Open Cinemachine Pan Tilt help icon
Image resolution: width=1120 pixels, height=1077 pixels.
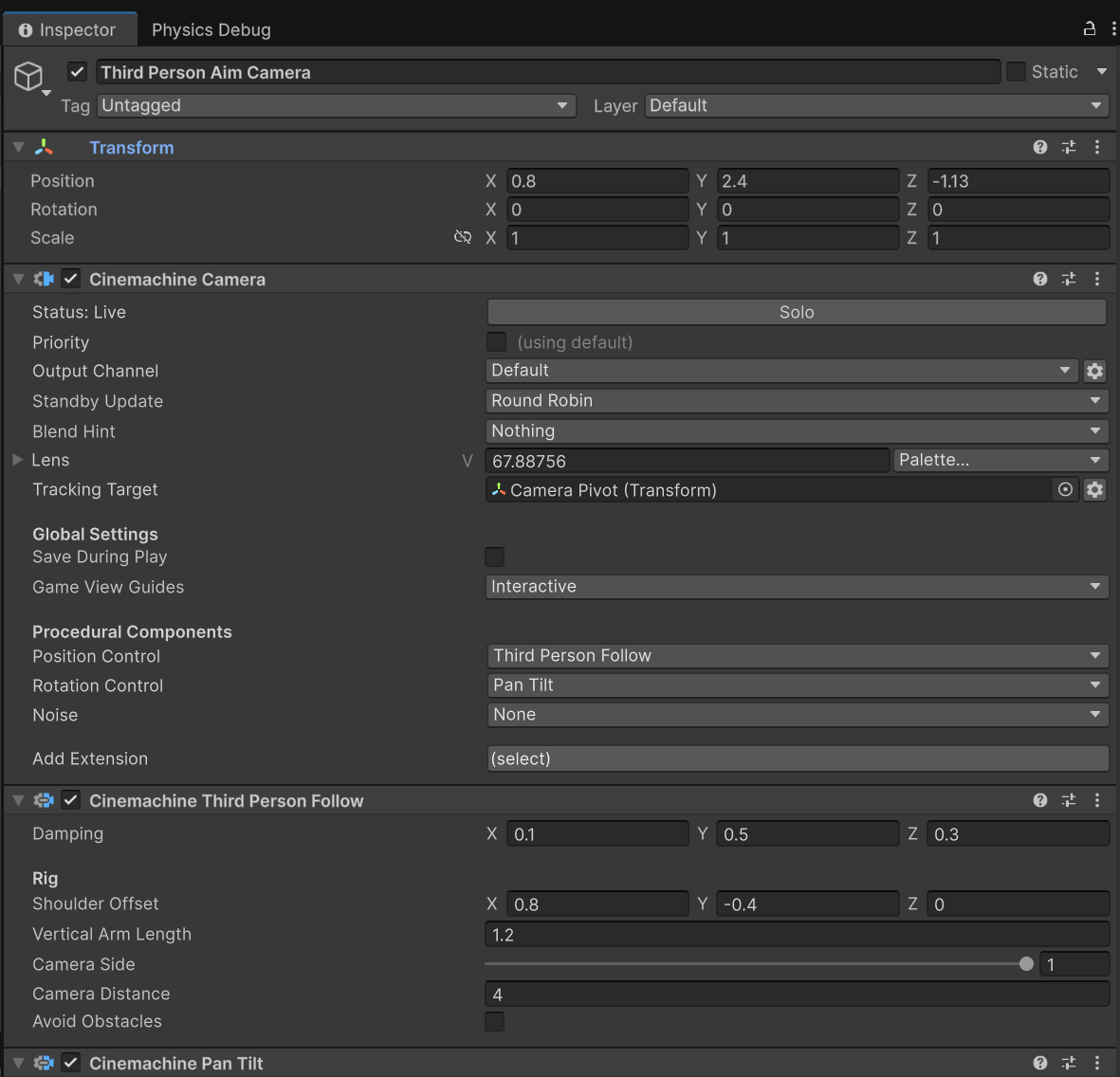[1040, 1063]
